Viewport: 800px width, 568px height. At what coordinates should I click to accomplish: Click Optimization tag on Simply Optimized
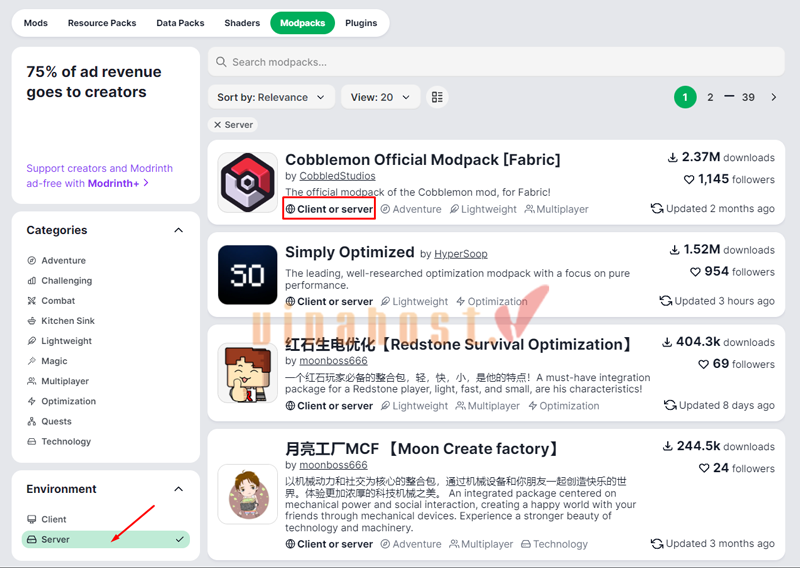[x=492, y=302]
